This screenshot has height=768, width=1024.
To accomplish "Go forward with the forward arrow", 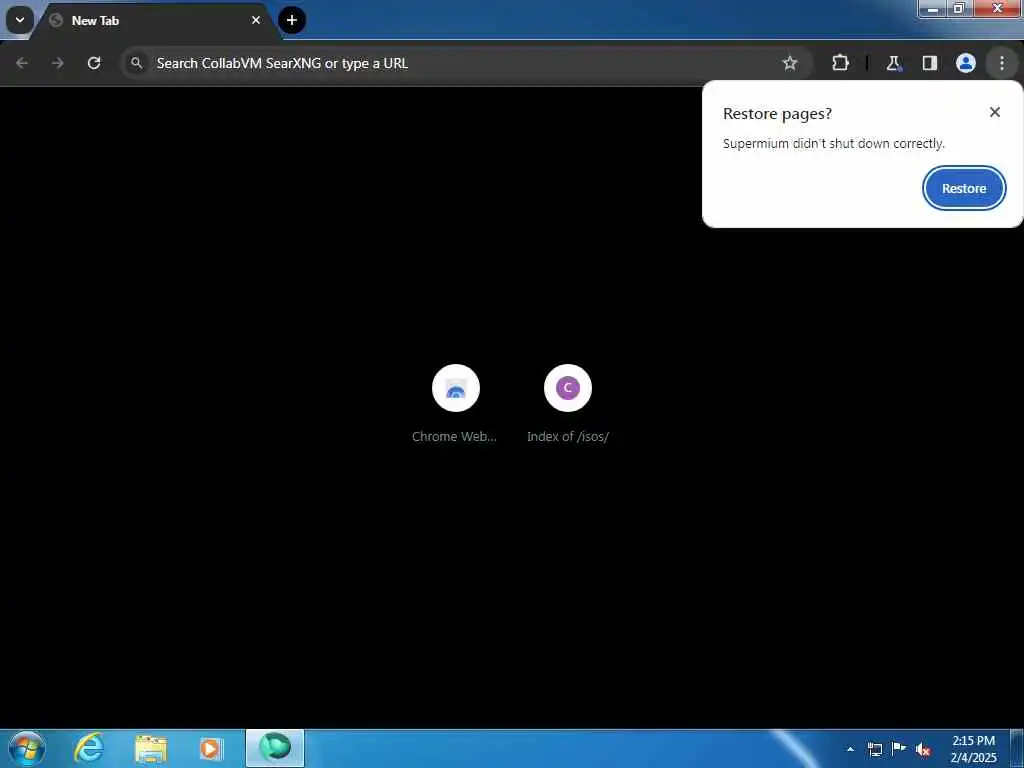I will click(x=57, y=63).
